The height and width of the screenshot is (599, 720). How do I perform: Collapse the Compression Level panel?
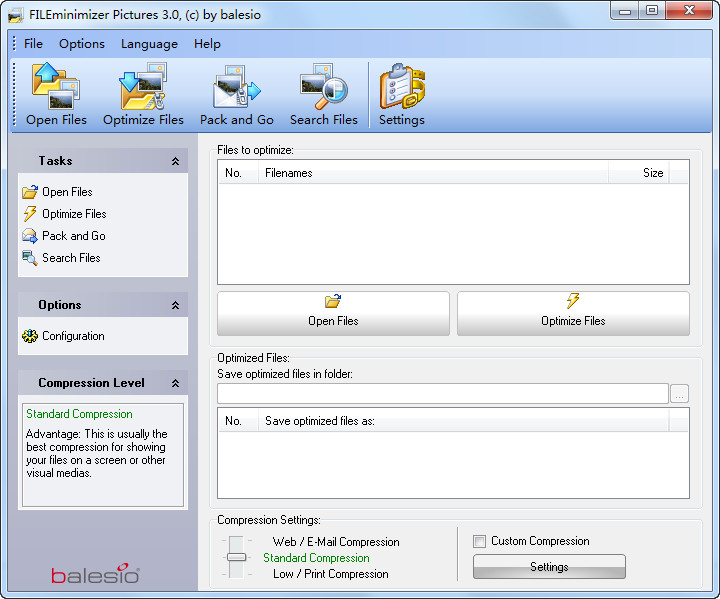click(175, 383)
